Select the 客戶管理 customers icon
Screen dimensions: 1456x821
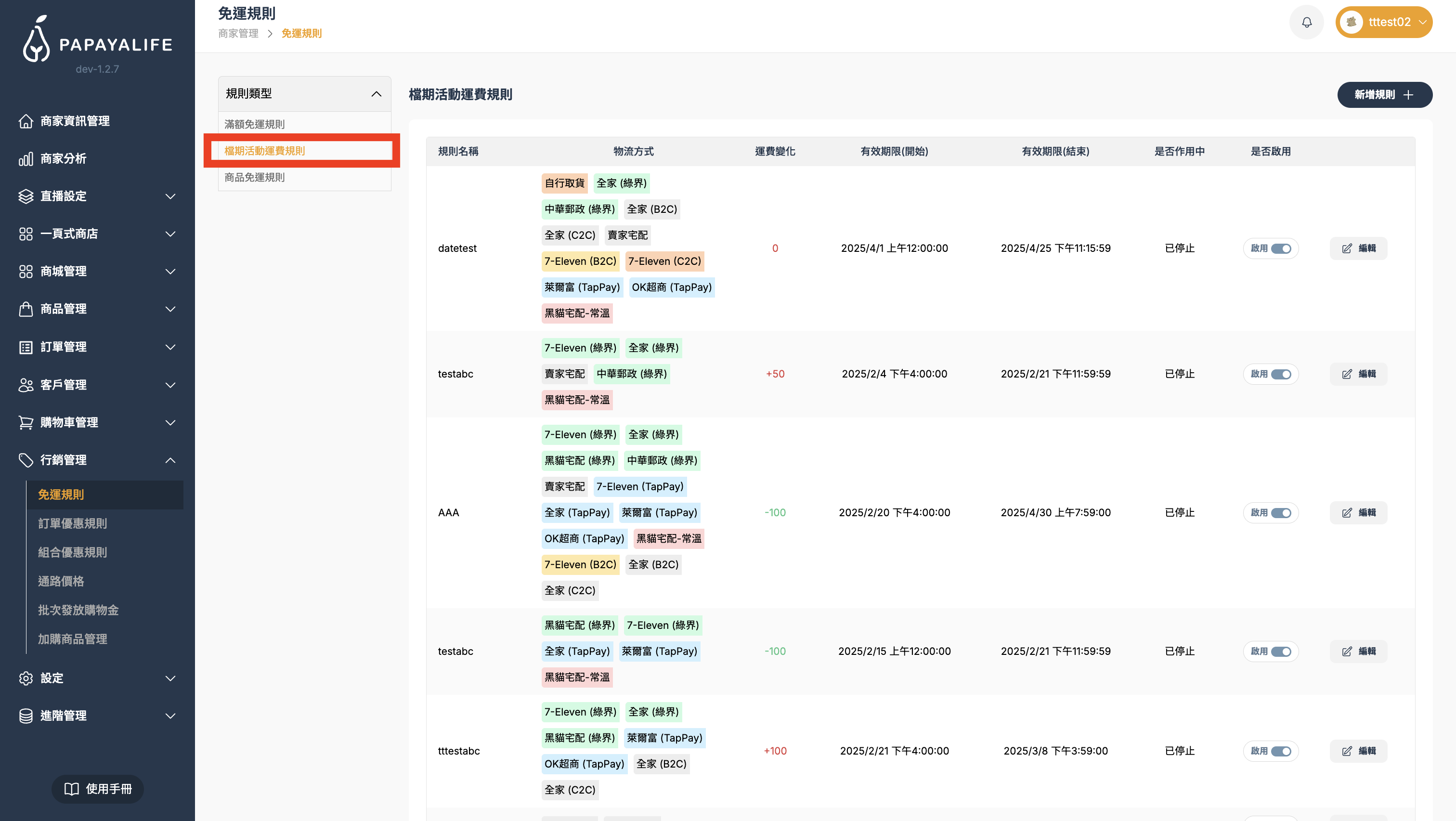[x=26, y=384]
